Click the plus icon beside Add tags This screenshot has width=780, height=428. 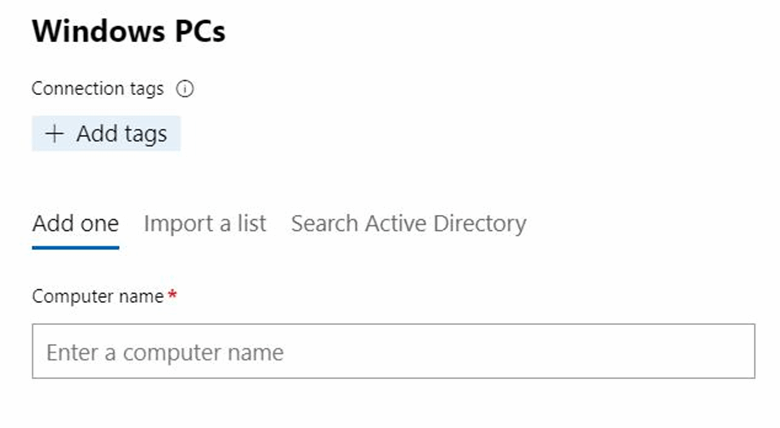54,134
